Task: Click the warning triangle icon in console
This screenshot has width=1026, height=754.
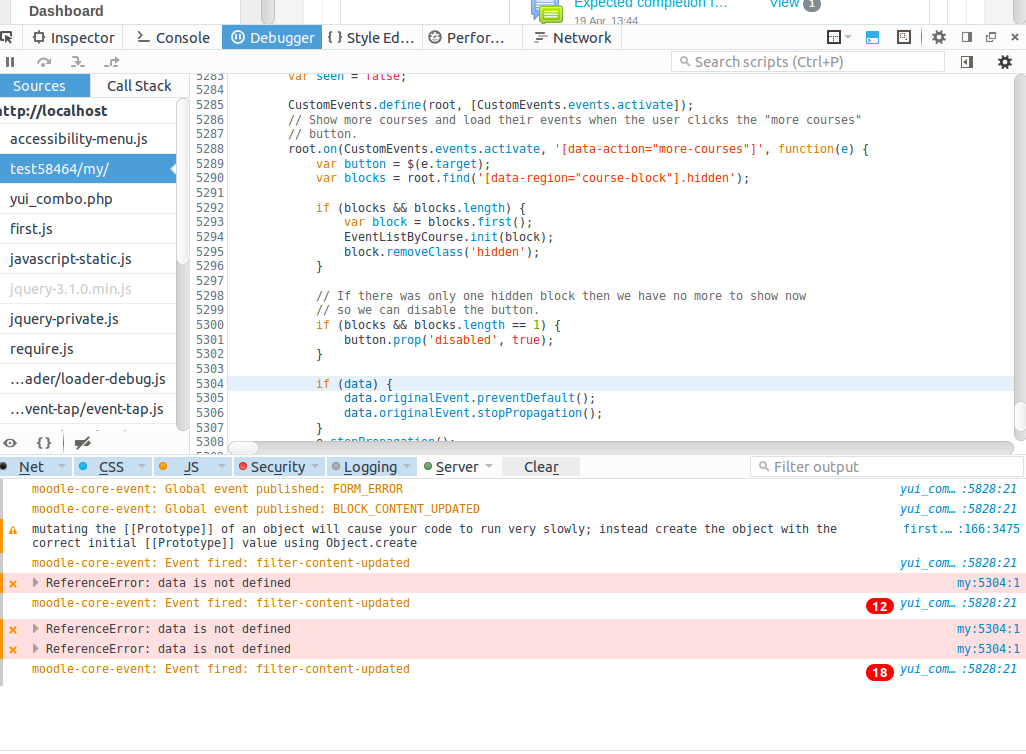Action: pos(13,530)
